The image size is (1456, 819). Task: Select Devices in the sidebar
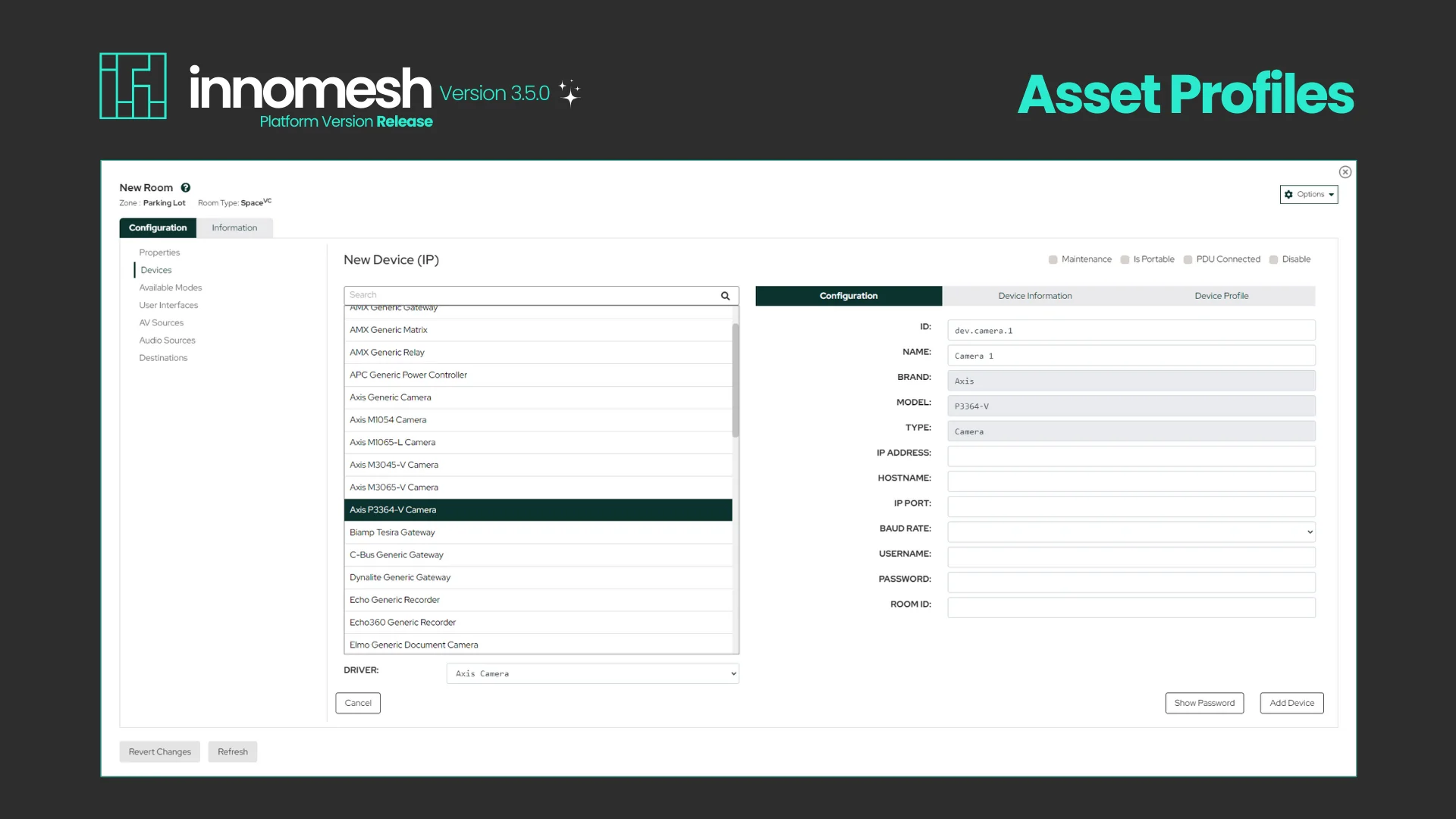[156, 270]
